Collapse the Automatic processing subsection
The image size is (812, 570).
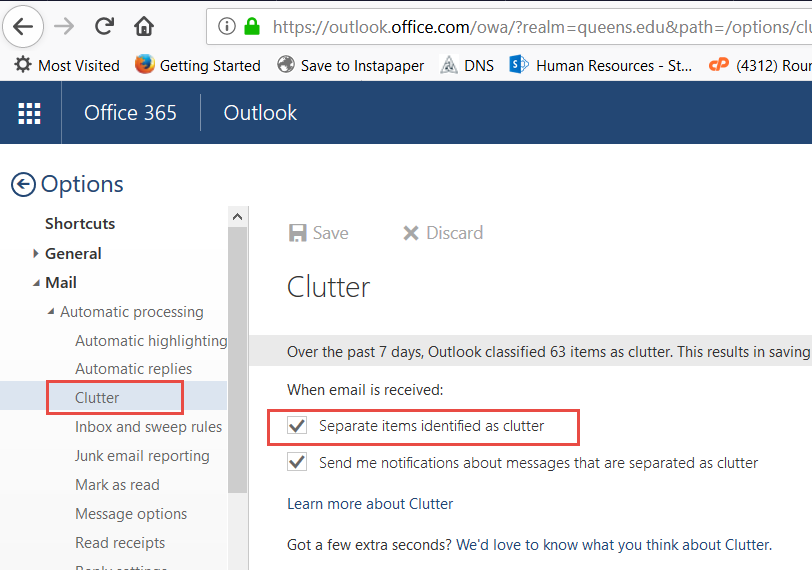pos(51,312)
